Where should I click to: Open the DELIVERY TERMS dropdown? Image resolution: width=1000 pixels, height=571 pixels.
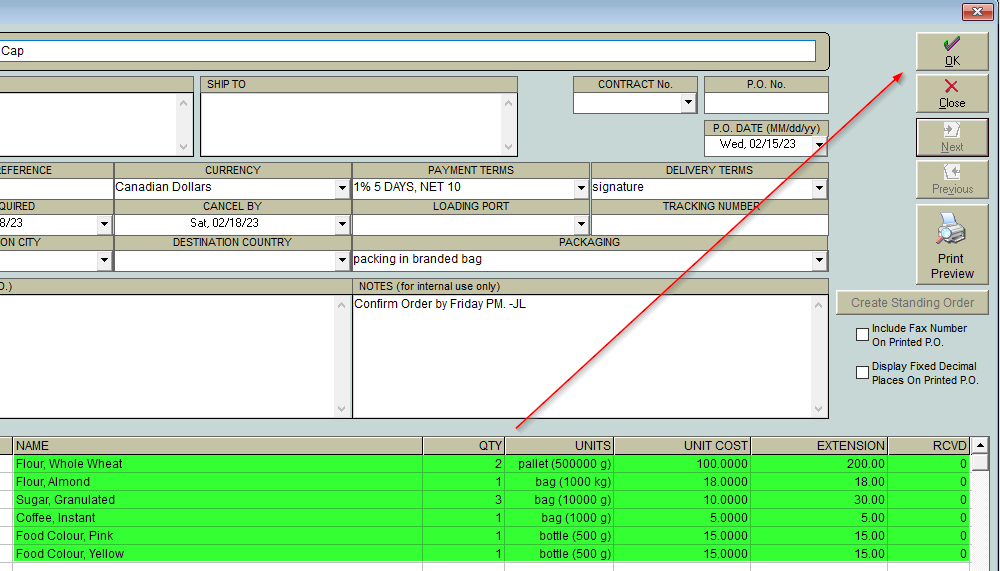pyautogui.click(x=819, y=188)
